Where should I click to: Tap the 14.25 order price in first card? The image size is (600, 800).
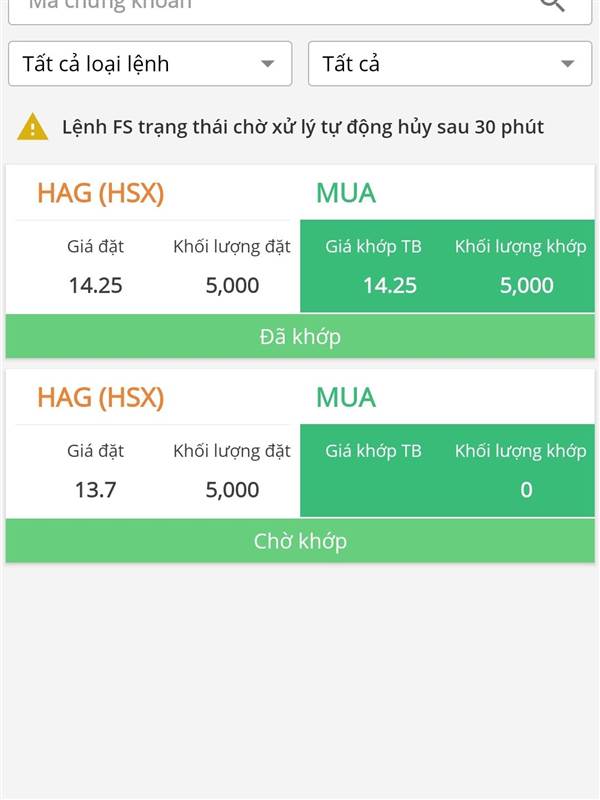95,285
